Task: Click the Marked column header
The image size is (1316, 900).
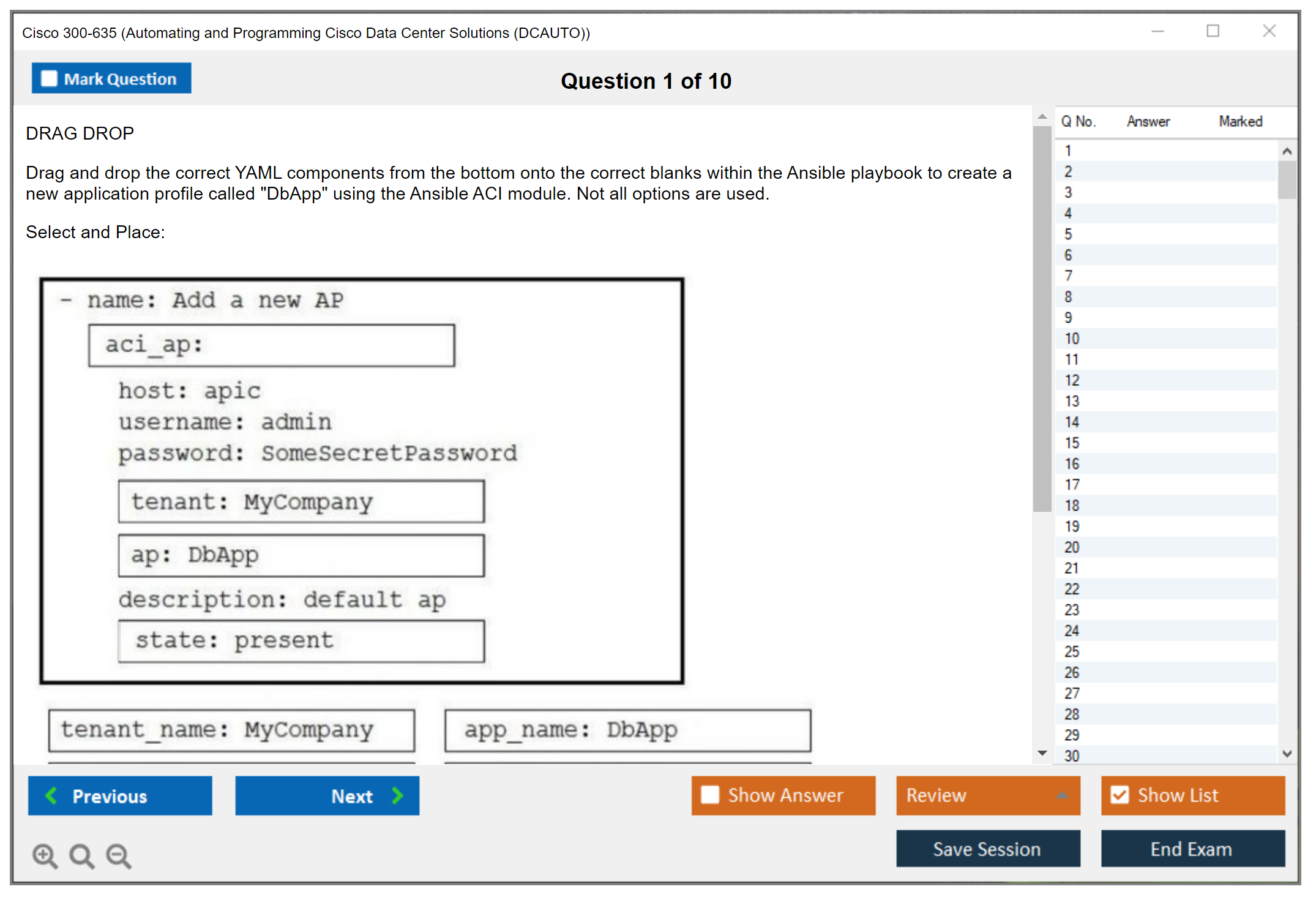Action: pyautogui.click(x=1240, y=121)
